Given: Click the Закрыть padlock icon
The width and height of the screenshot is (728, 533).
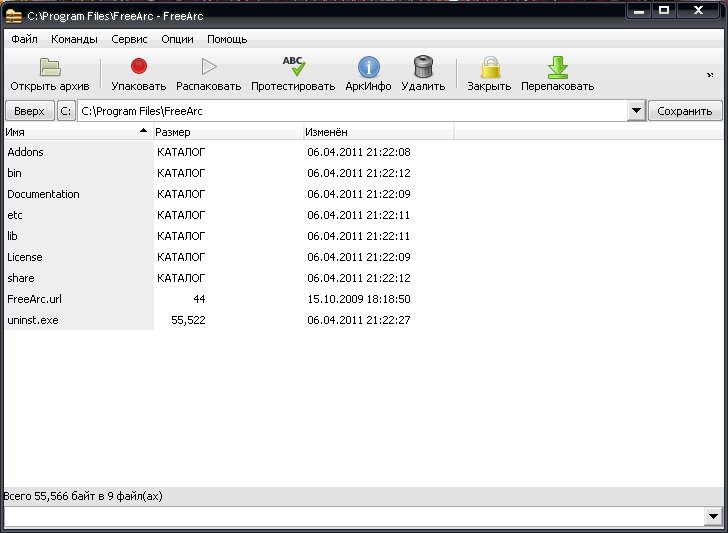Looking at the screenshot, I should 489,67.
